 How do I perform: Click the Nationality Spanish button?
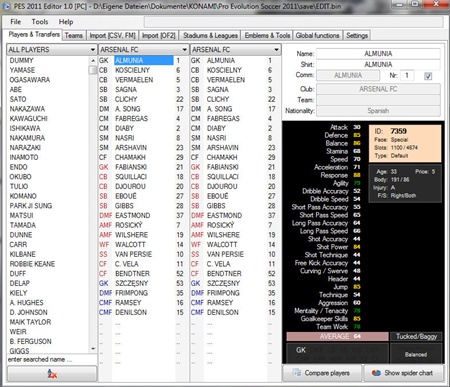pos(378,111)
